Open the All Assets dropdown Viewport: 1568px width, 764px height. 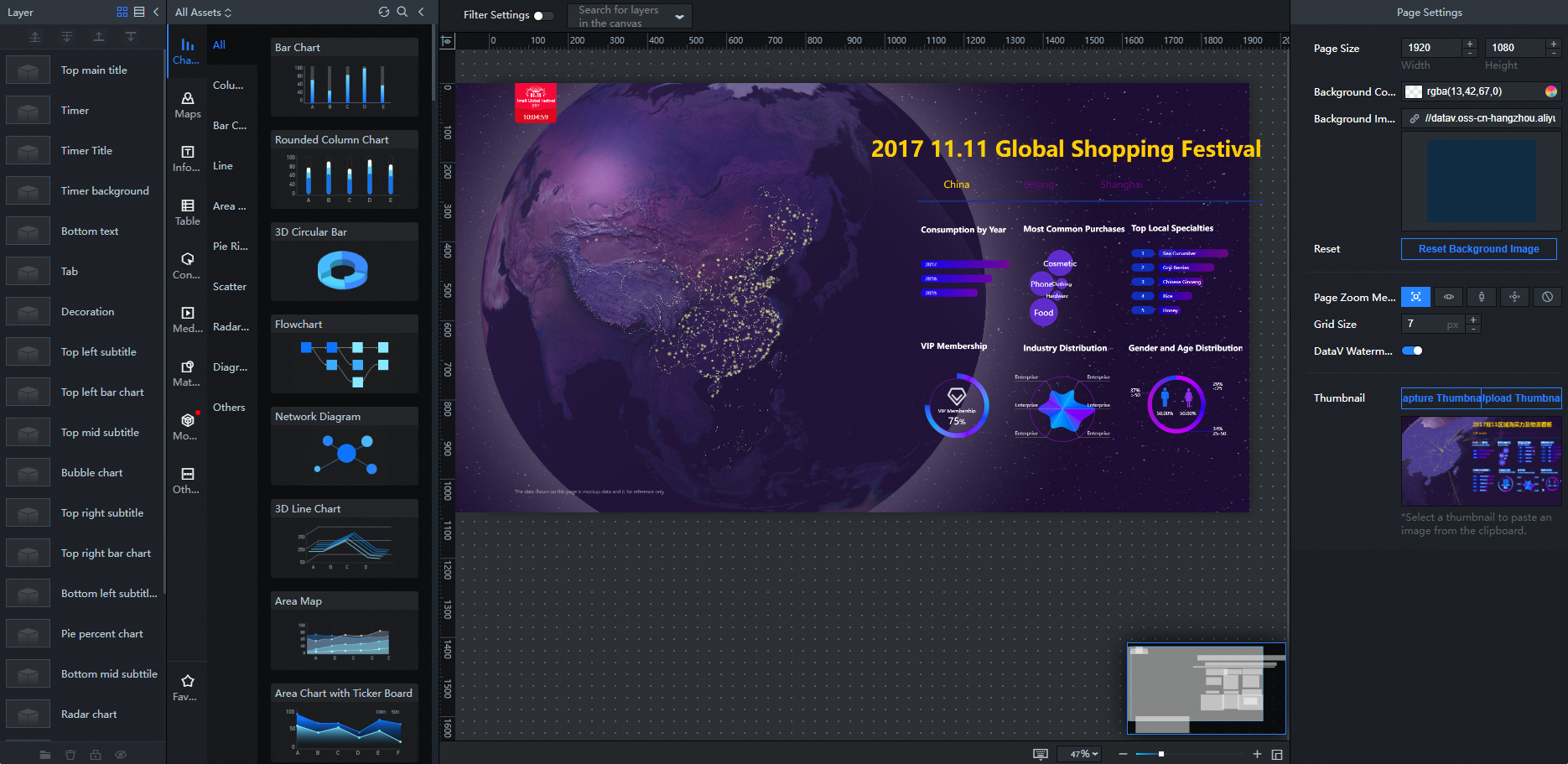coord(203,12)
